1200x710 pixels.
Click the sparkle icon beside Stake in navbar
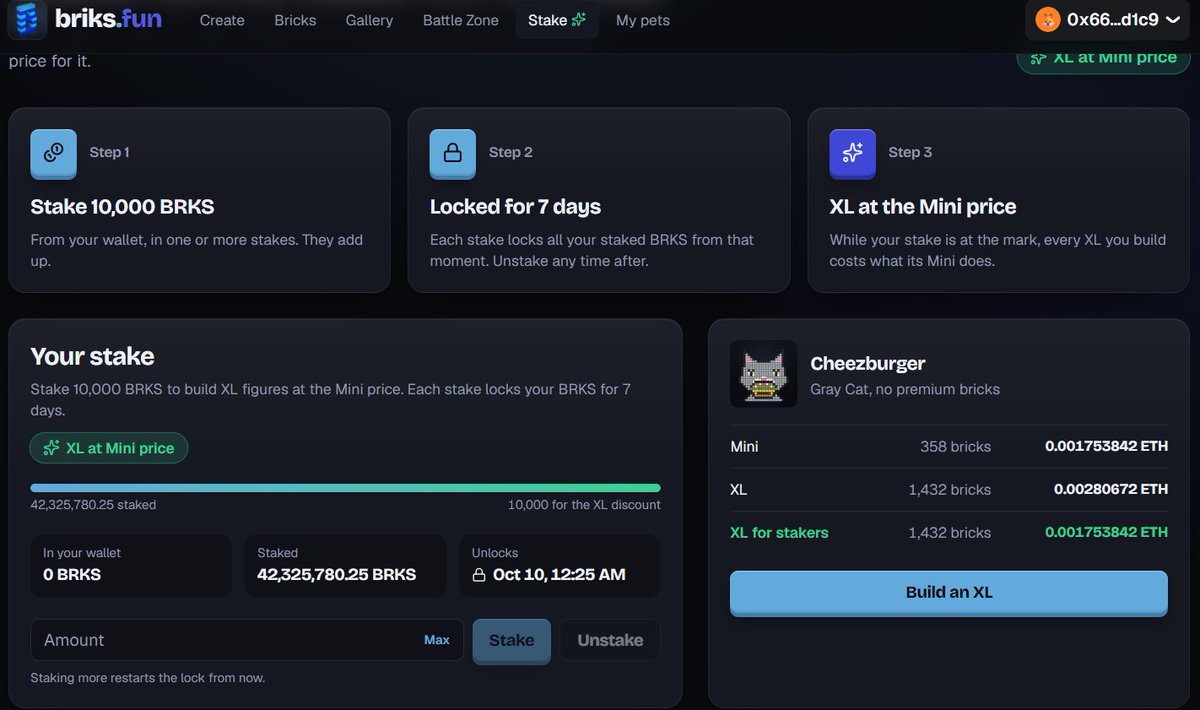pos(579,20)
